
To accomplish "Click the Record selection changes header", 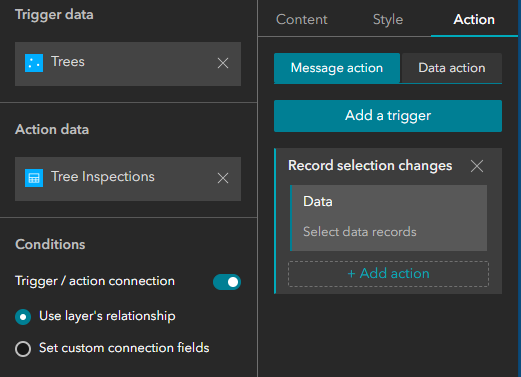I will pyautogui.click(x=370, y=166).
